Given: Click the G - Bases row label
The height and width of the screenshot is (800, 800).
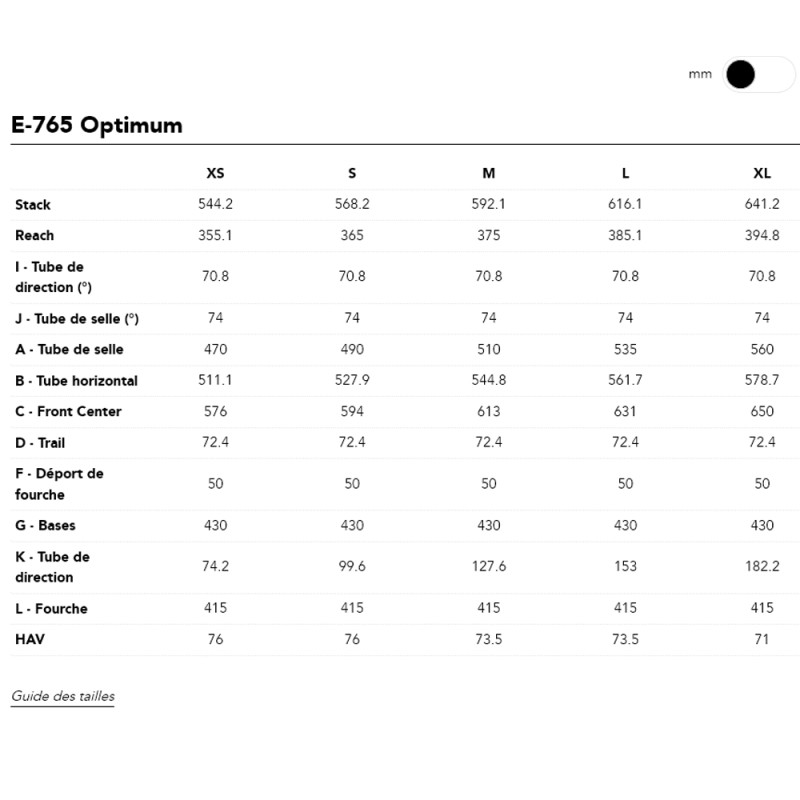Looking at the screenshot, I should (45, 526).
